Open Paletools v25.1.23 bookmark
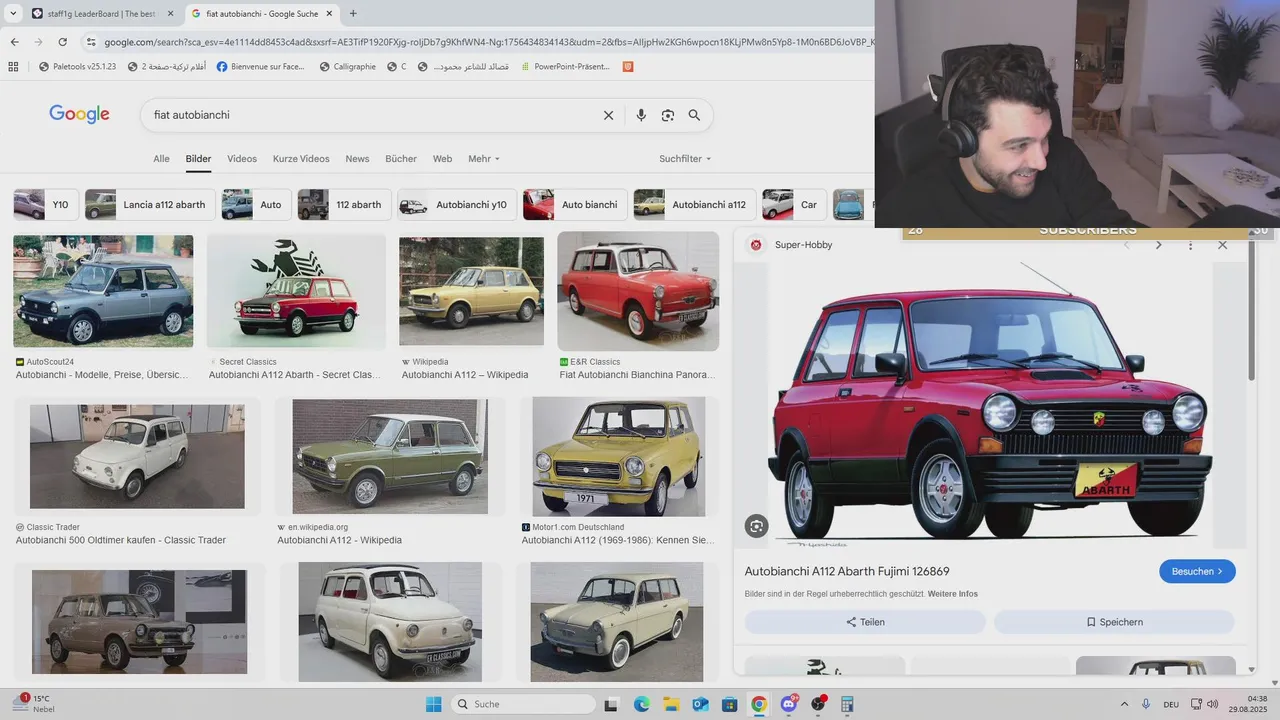Image resolution: width=1280 pixels, height=720 pixels. tap(76, 67)
